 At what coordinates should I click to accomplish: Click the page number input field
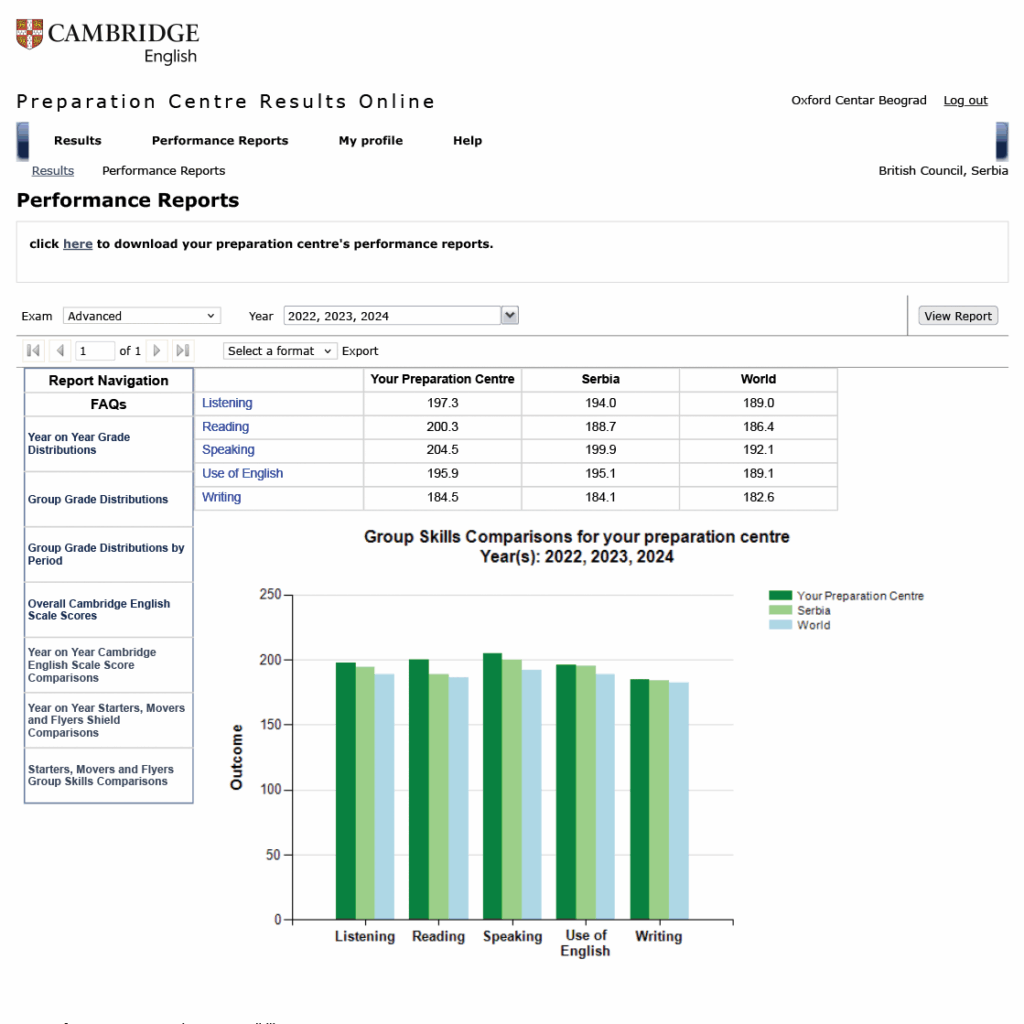tap(95, 351)
